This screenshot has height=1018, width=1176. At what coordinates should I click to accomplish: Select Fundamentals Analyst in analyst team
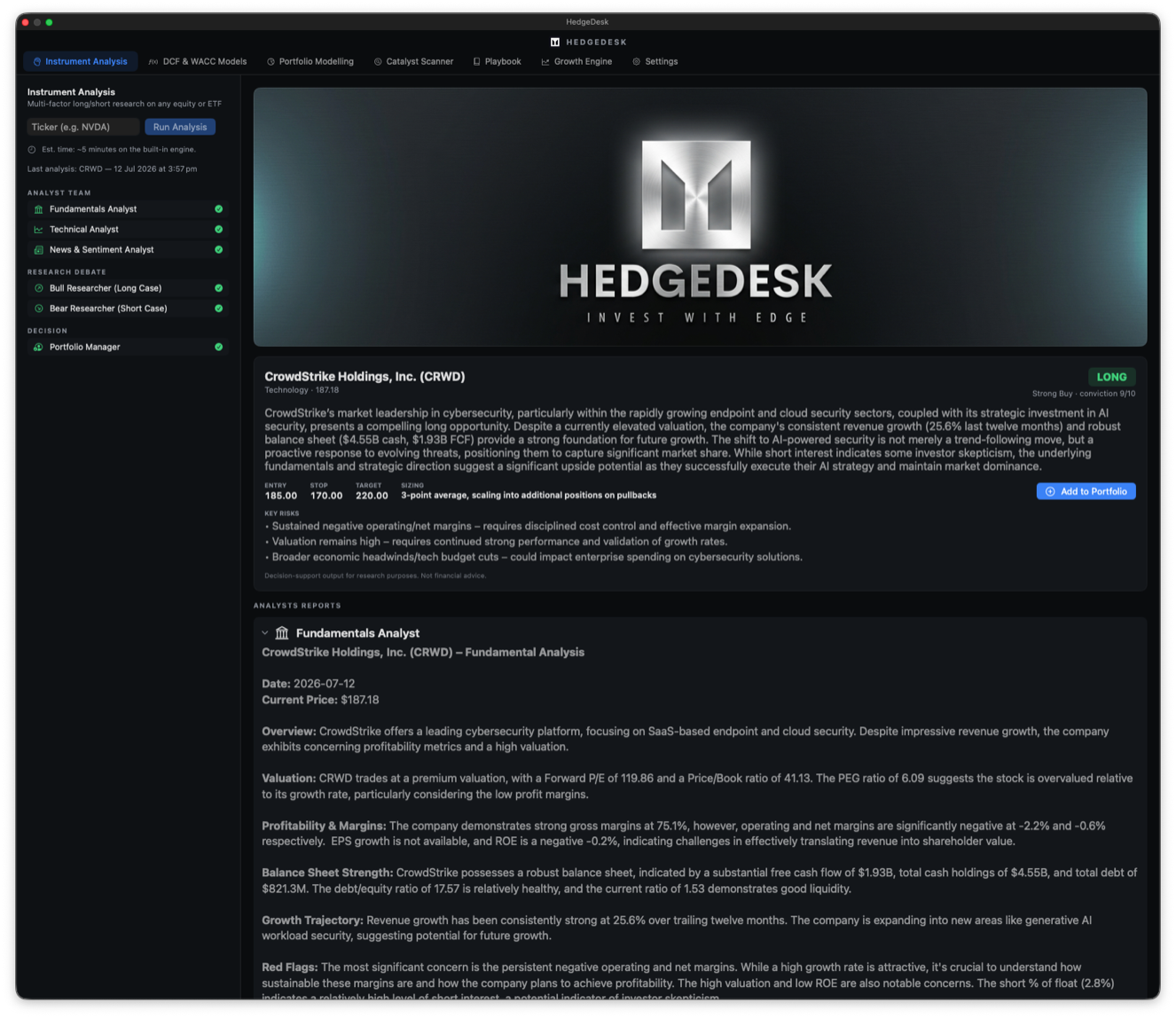click(x=127, y=209)
